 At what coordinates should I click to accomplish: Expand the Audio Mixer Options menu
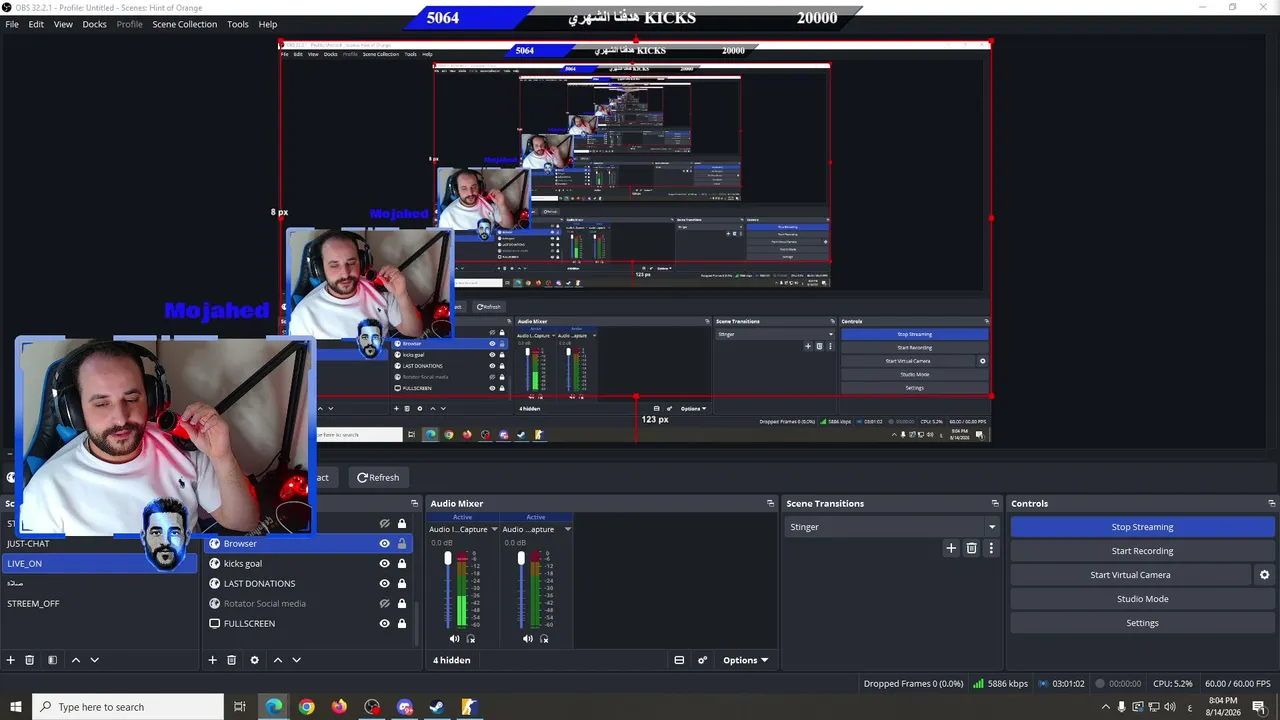click(746, 660)
